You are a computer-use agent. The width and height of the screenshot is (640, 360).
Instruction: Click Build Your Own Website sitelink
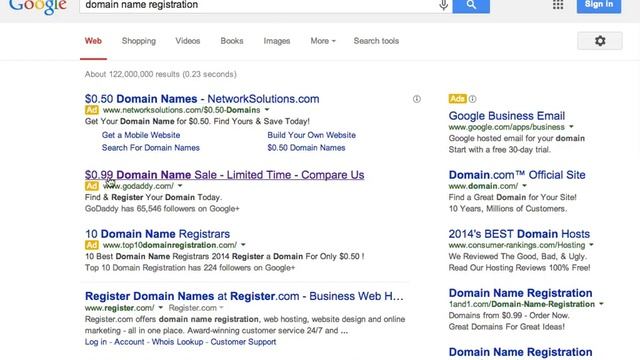tap(311, 135)
